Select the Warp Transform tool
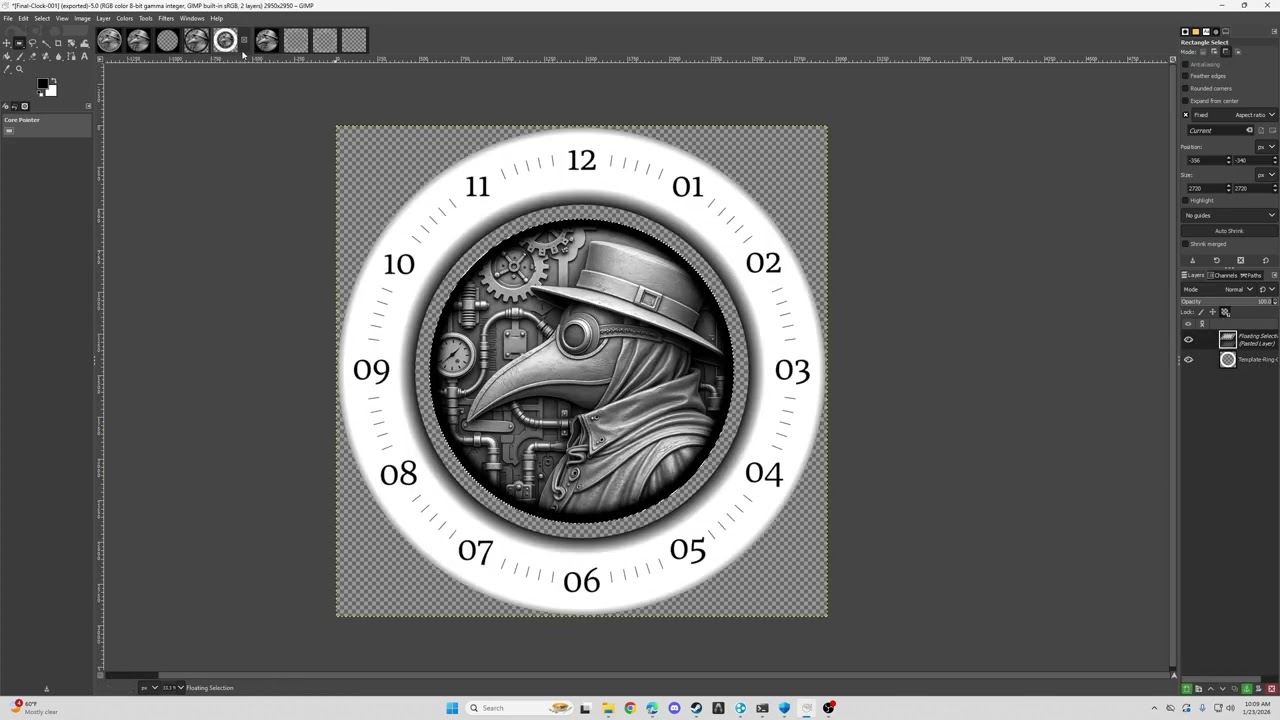Viewport: 1280px width, 720px height. (x=84, y=43)
